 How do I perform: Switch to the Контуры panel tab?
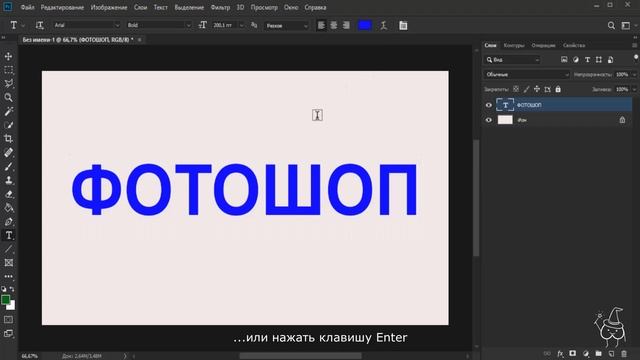[x=513, y=45]
